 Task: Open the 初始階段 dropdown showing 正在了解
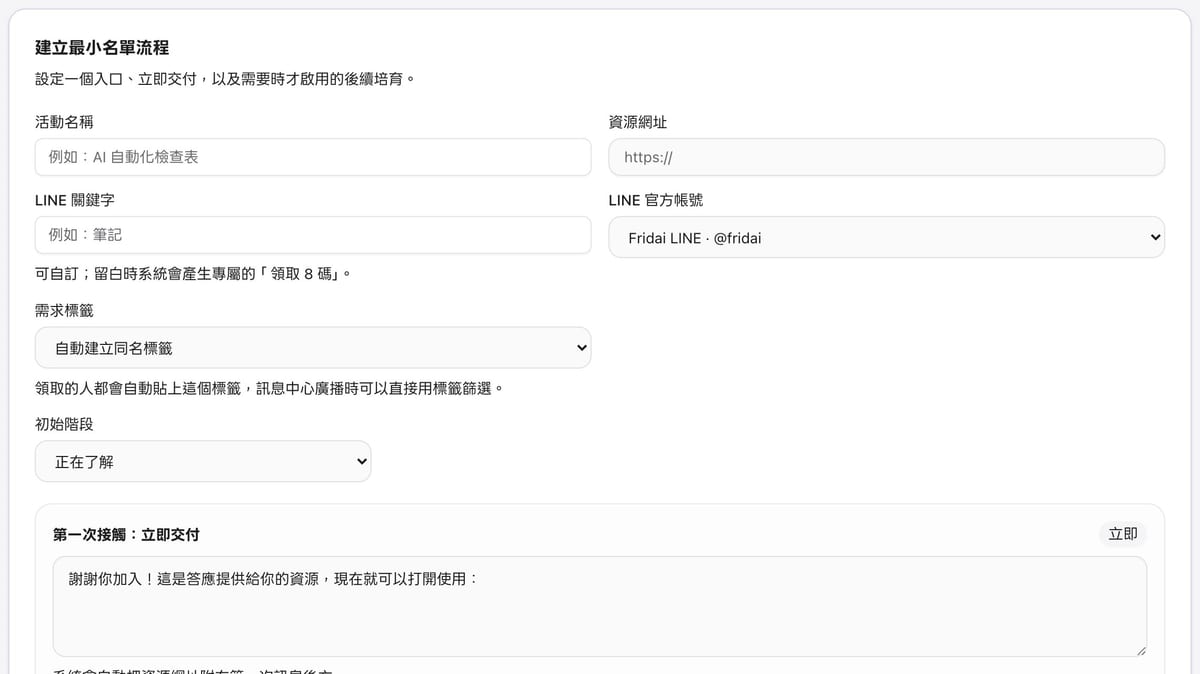203,461
